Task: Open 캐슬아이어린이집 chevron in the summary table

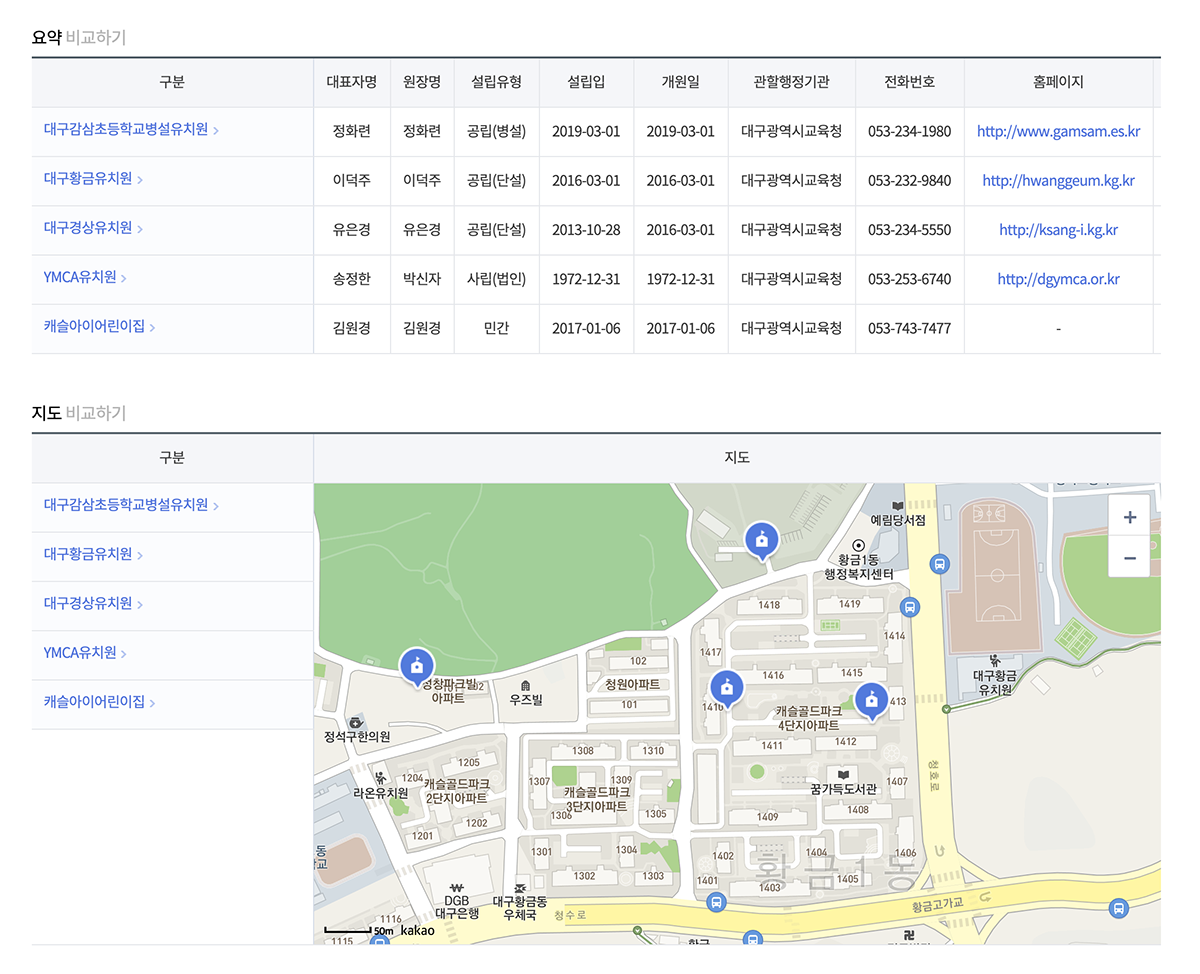Action: [x=152, y=327]
